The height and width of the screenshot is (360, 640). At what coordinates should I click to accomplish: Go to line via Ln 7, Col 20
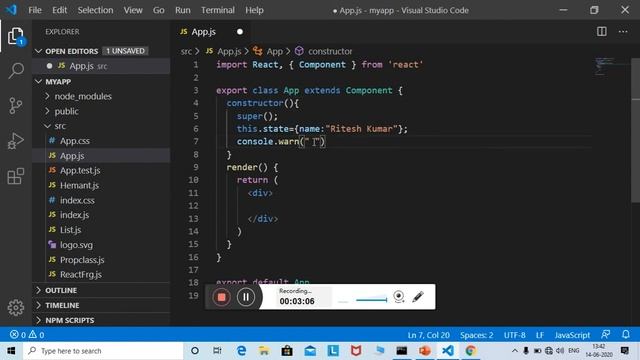point(428,335)
